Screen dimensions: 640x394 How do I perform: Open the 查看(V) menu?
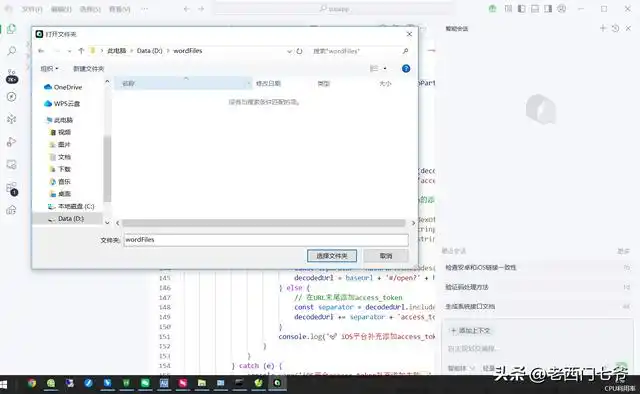120,9
